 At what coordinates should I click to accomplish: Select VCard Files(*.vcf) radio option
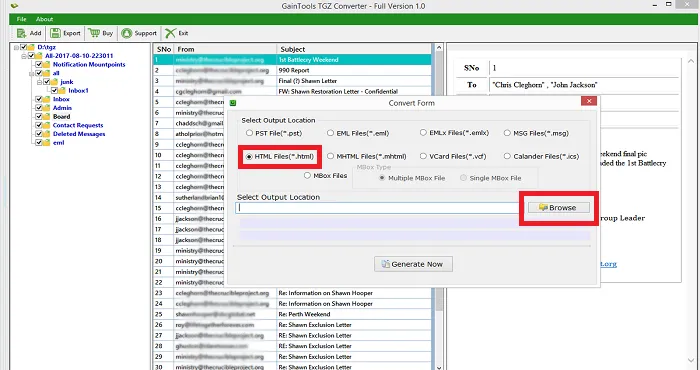click(x=423, y=156)
